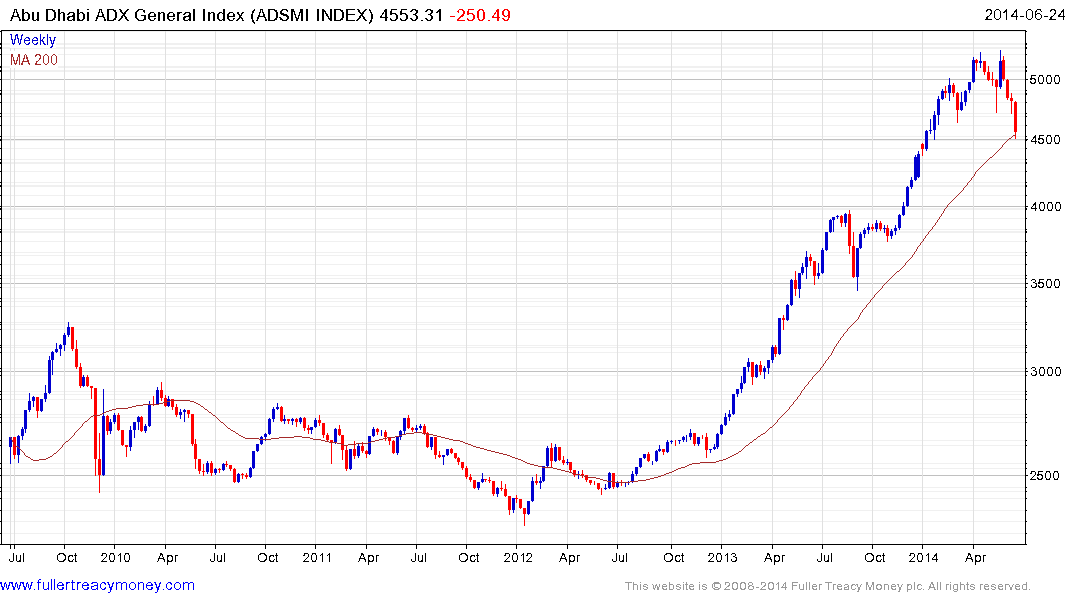Click the 4000 price axis label

coord(1046,207)
